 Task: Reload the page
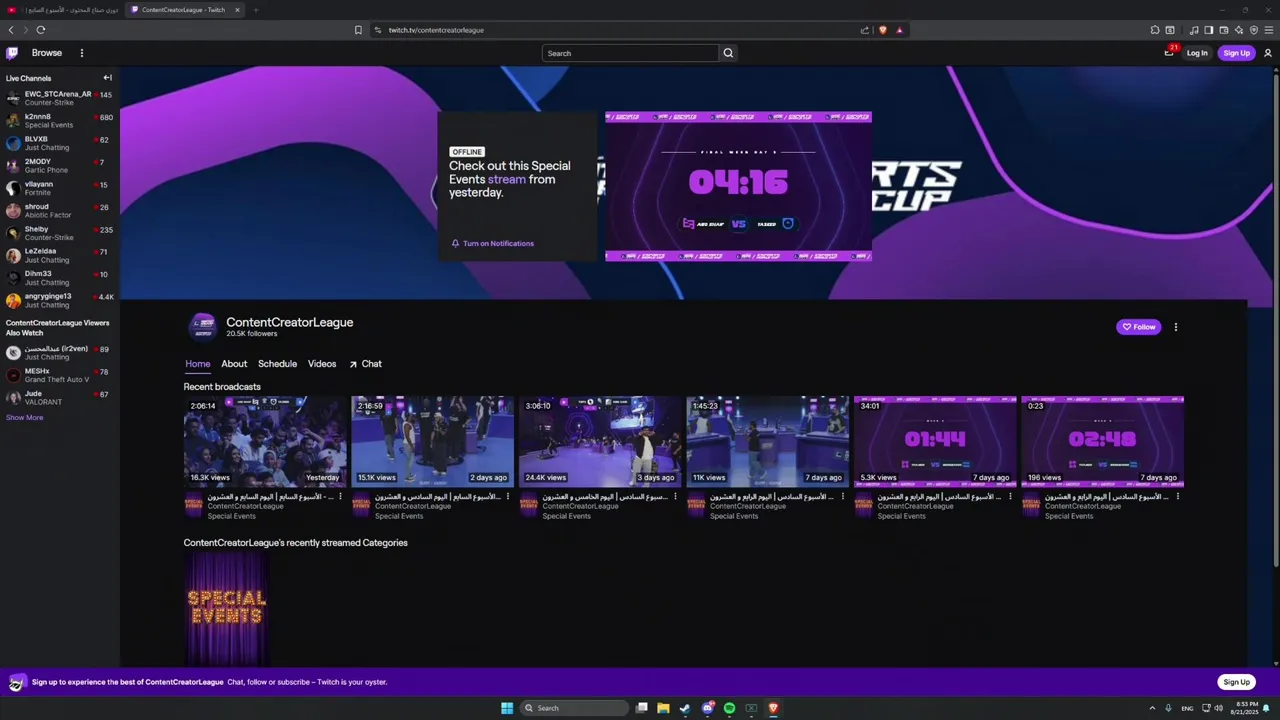41,30
